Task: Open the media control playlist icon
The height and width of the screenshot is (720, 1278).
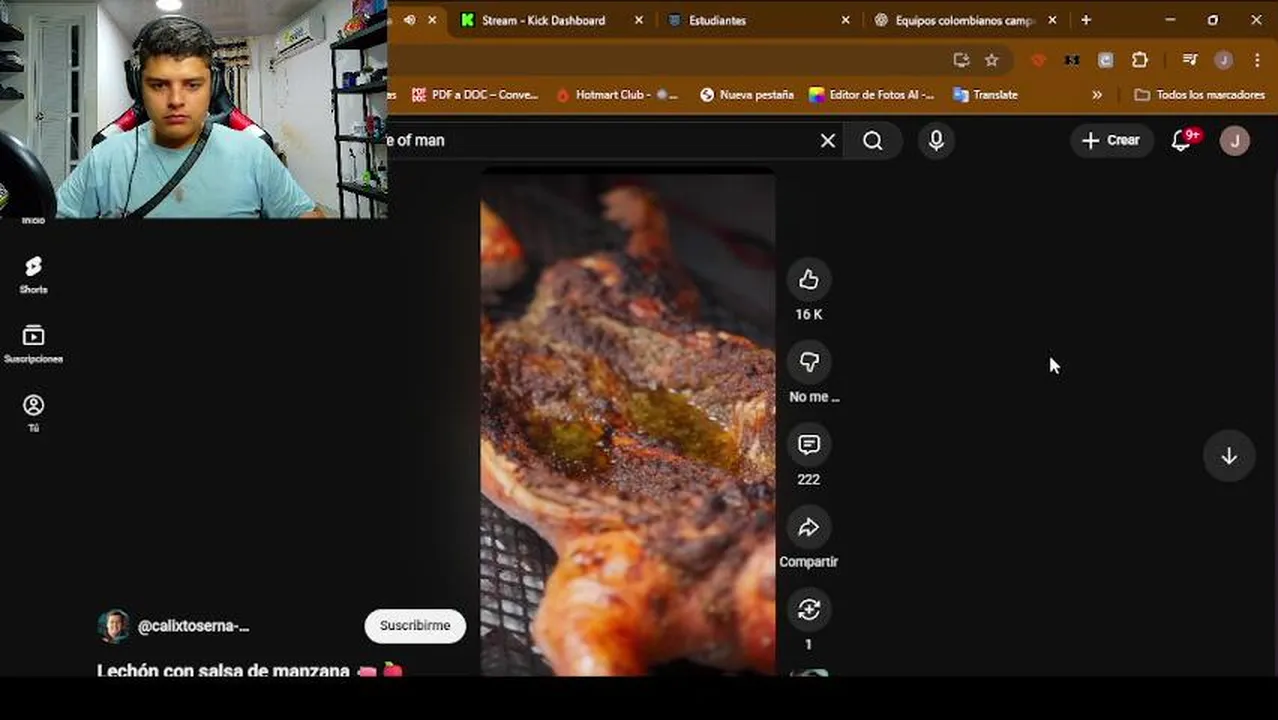Action: (1189, 60)
